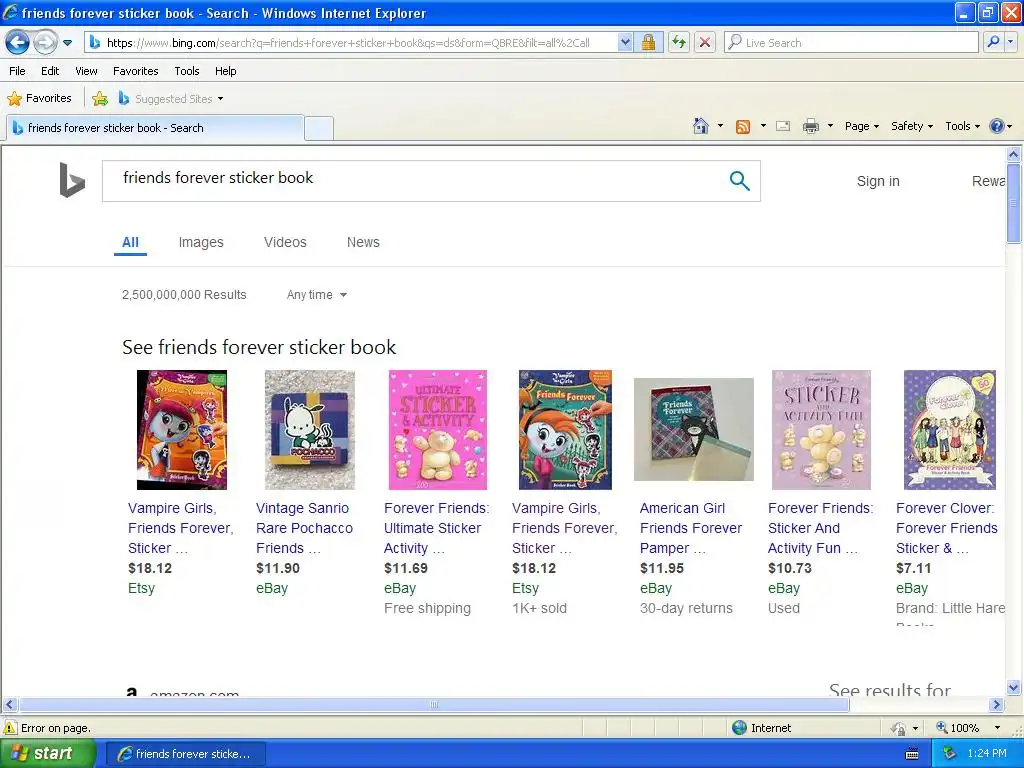Click the Bing search magnifier icon
Viewport: 1024px width, 768px height.
pos(739,181)
